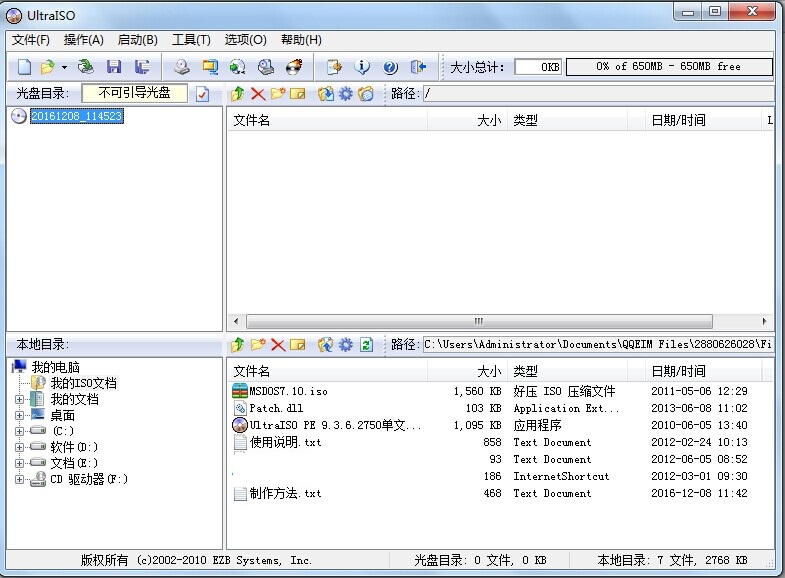Open the 选项(O) menu
The height and width of the screenshot is (578, 785).
pyautogui.click(x=245, y=40)
